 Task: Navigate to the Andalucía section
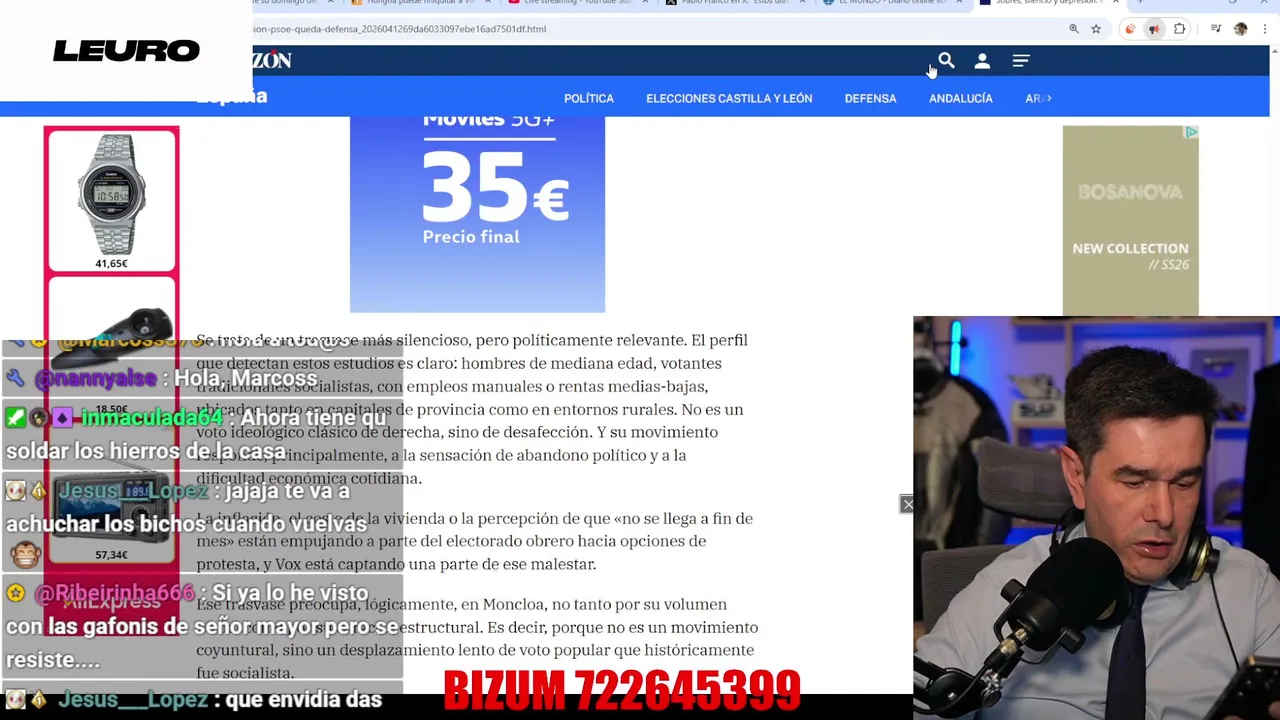960,98
